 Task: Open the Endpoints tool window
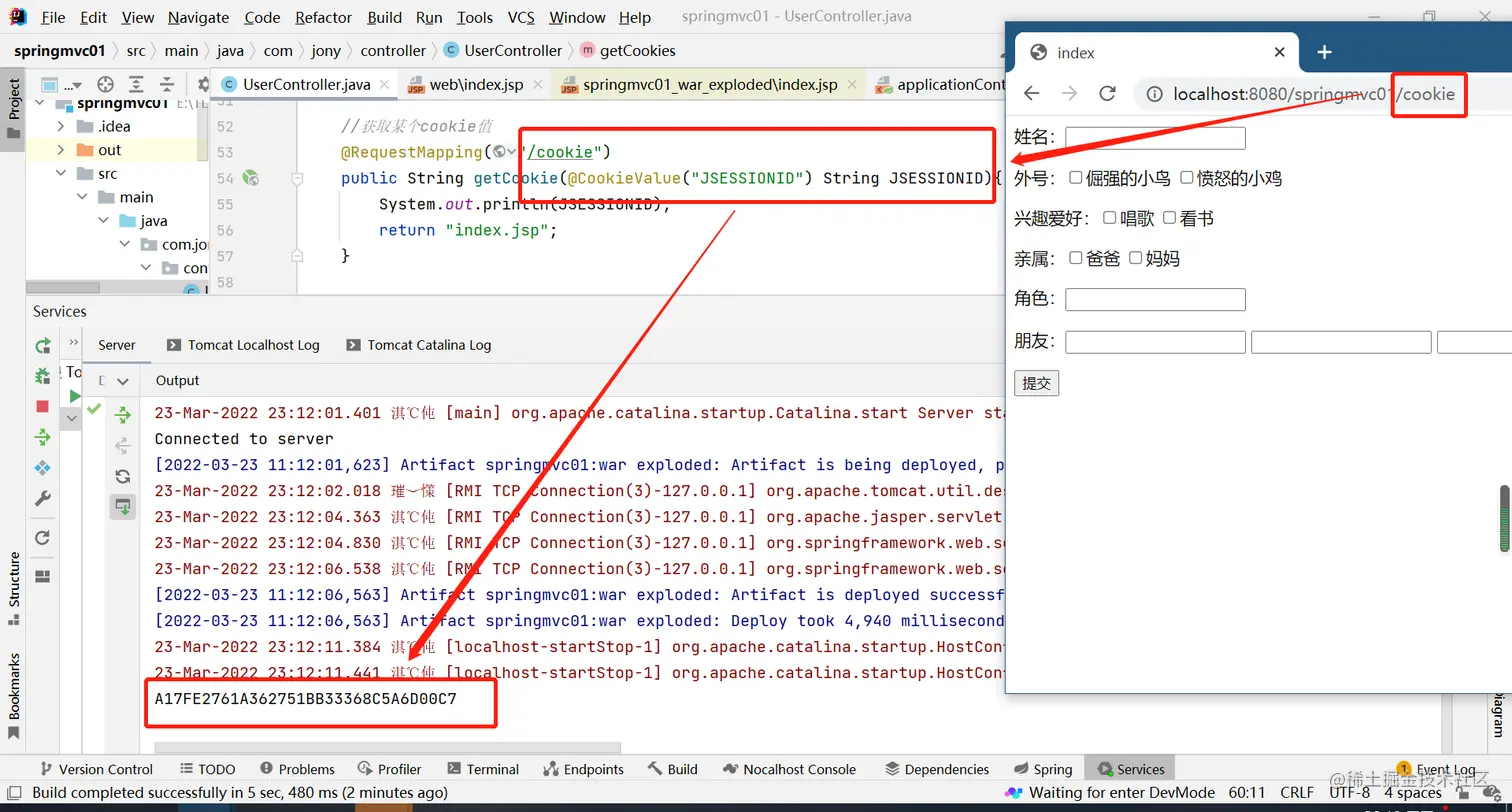(583, 769)
